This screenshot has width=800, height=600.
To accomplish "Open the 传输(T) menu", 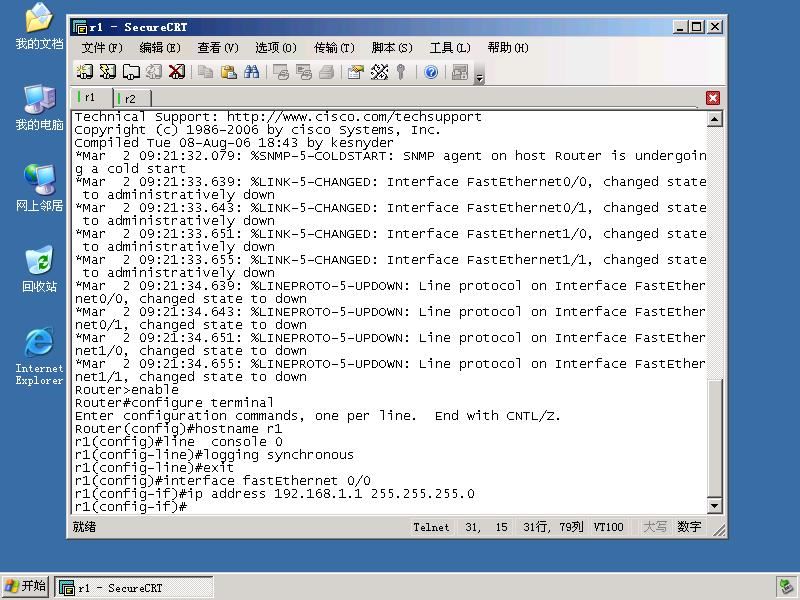I will click(x=334, y=48).
